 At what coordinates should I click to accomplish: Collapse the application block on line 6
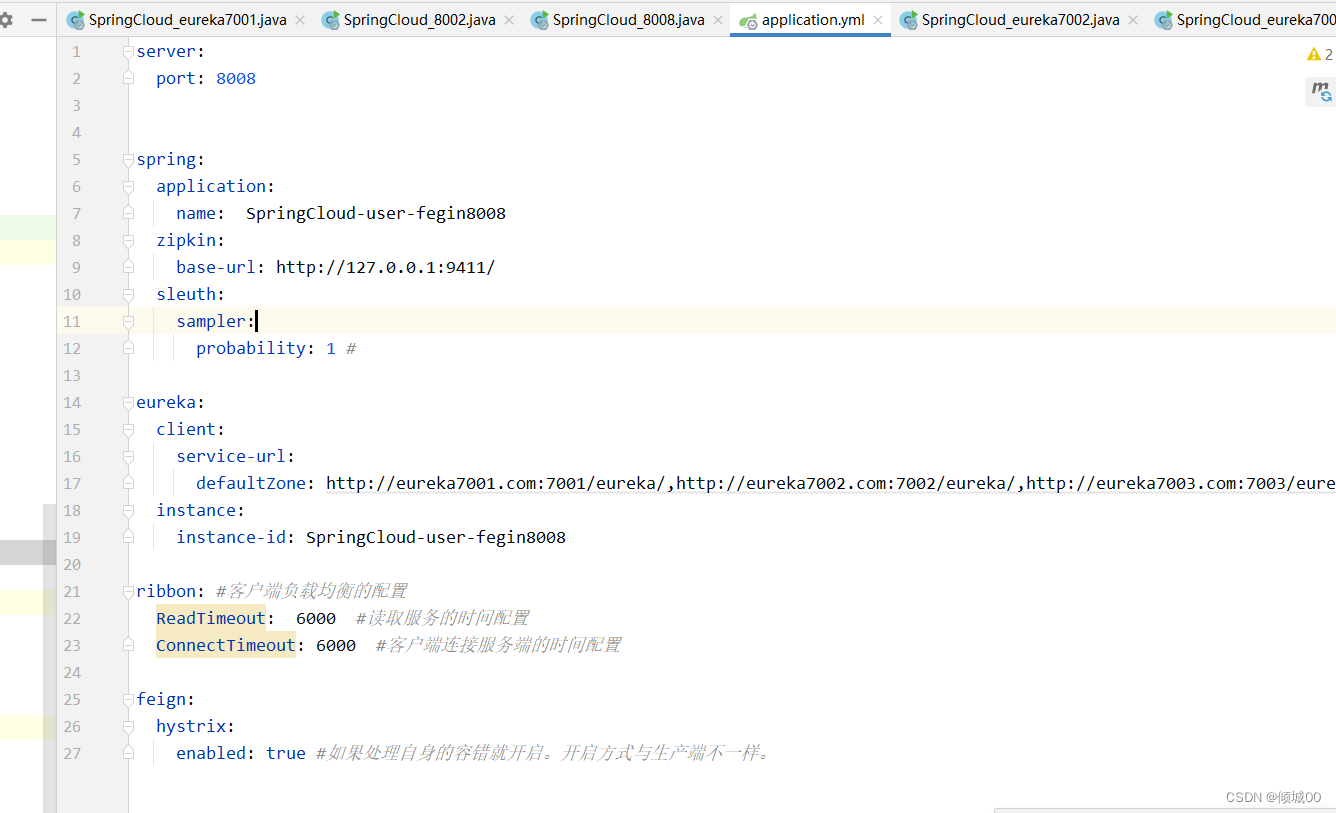[128, 186]
